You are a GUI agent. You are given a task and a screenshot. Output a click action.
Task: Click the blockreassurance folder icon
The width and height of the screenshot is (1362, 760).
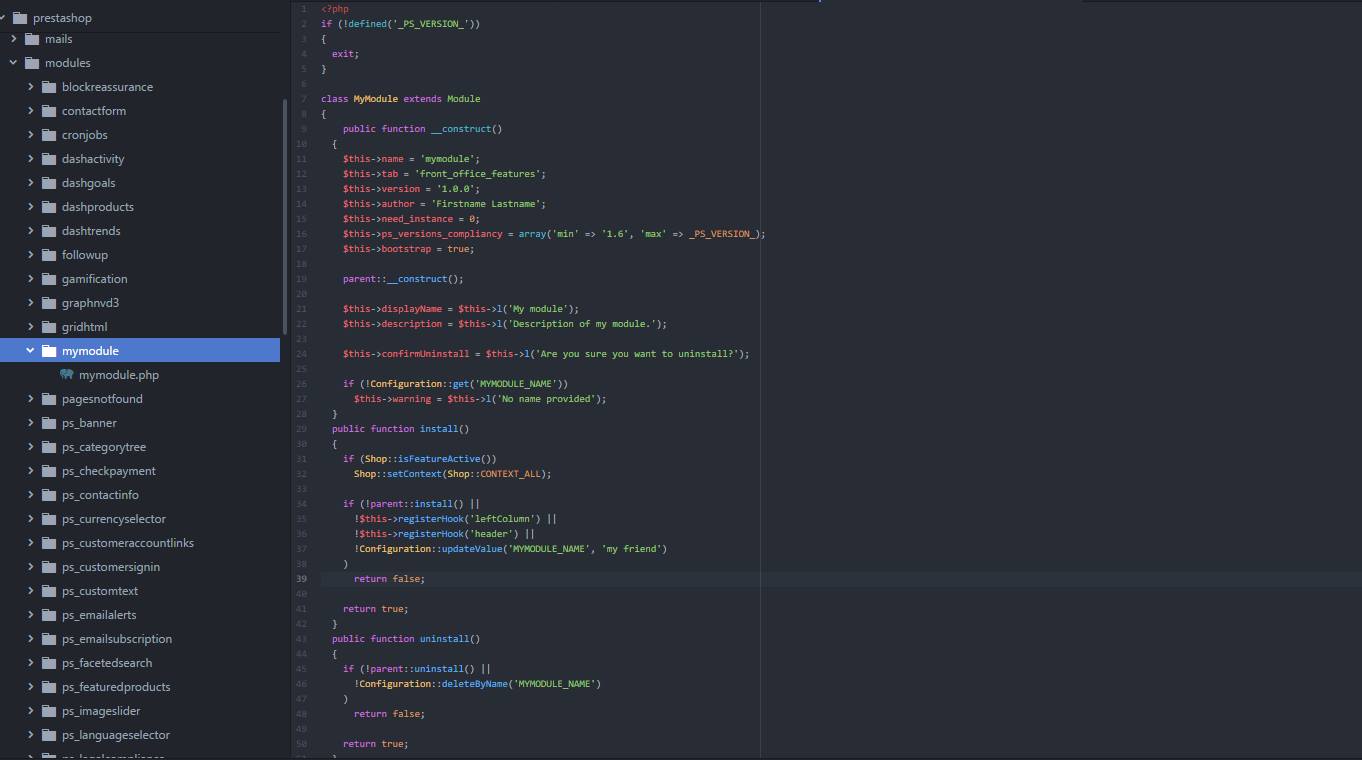[49, 87]
